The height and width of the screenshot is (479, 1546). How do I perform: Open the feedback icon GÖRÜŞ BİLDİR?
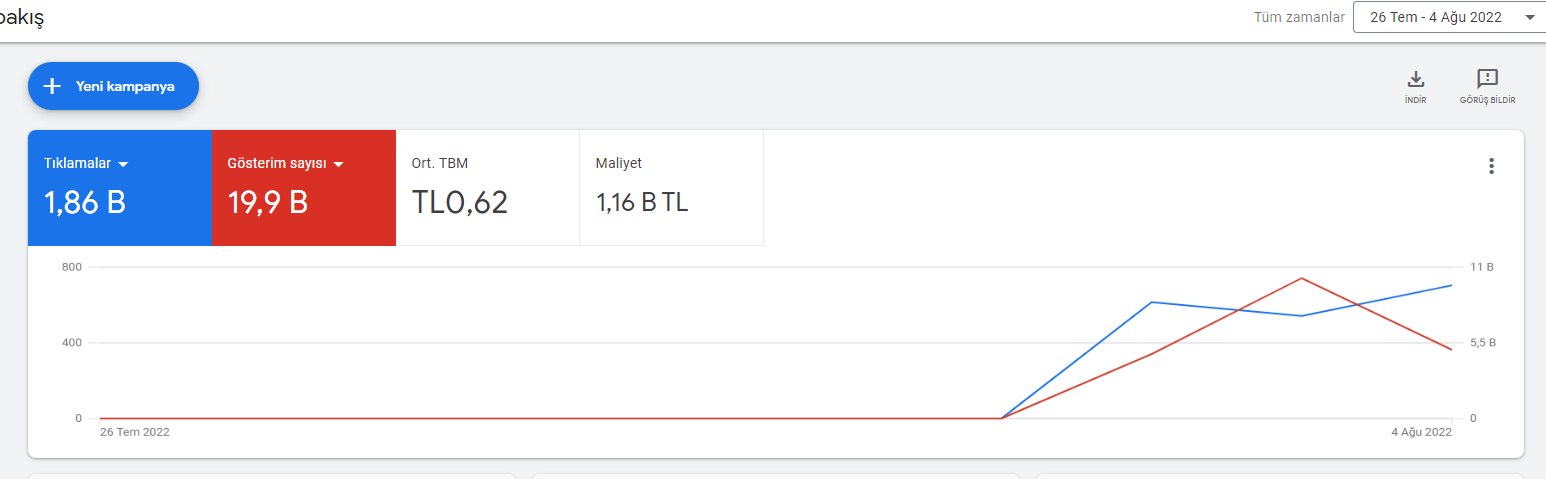pyautogui.click(x=1487, y=79)
